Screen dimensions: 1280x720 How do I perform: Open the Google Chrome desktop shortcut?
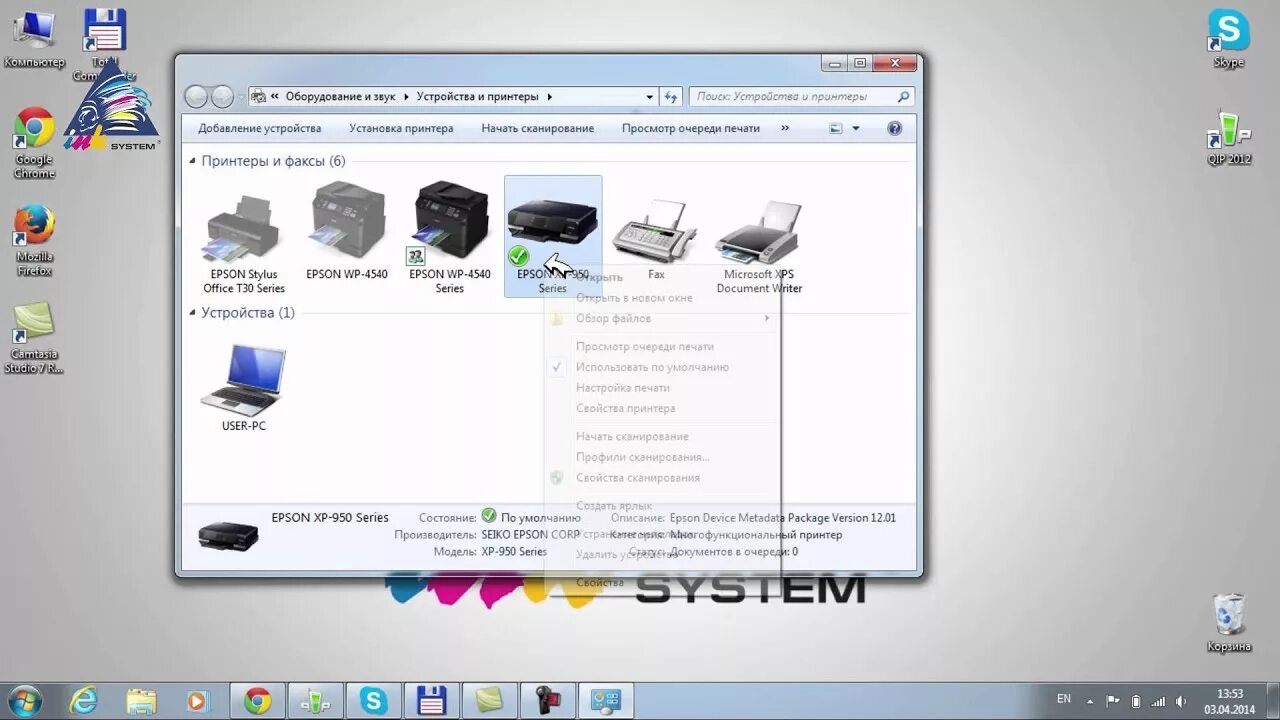coord(34,143)
